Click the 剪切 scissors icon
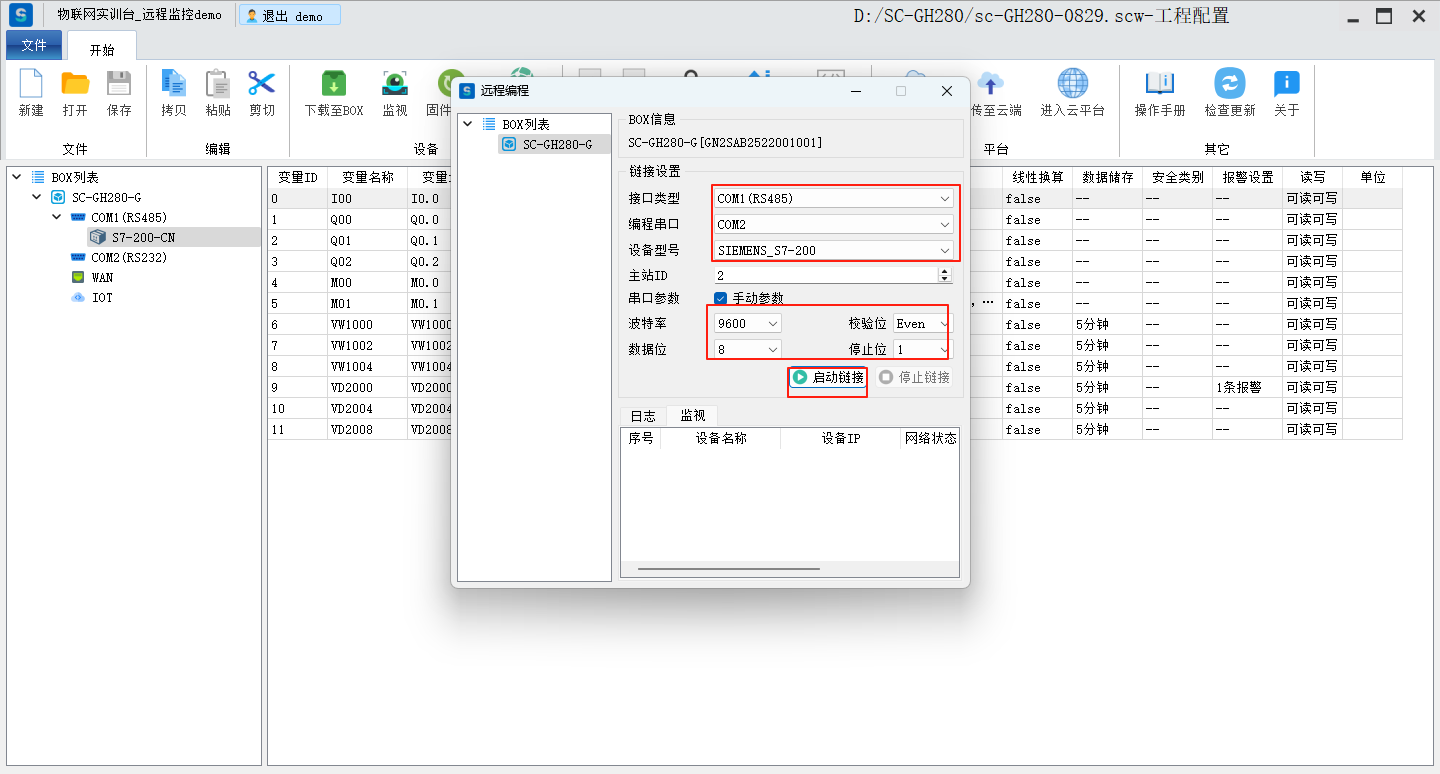This screenshot has height=774, width=1440. (x=262, y=84)
